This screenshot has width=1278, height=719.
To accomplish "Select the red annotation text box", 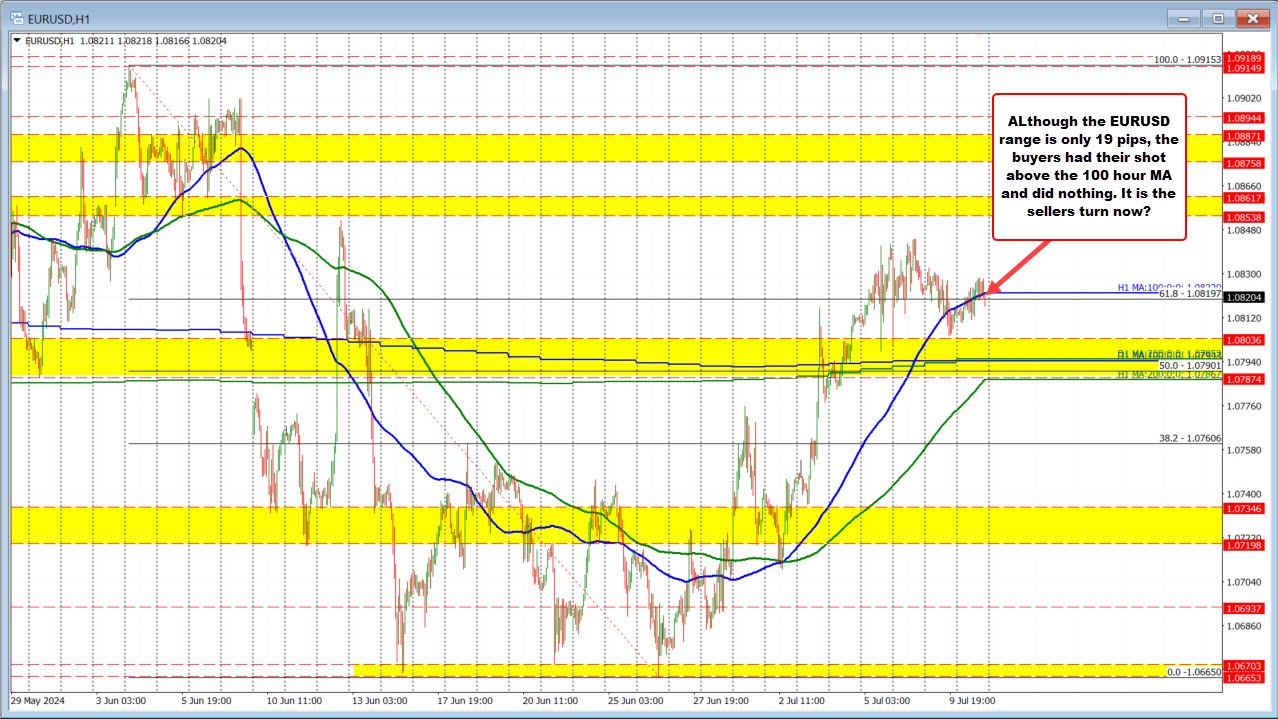I will 1088,167.
